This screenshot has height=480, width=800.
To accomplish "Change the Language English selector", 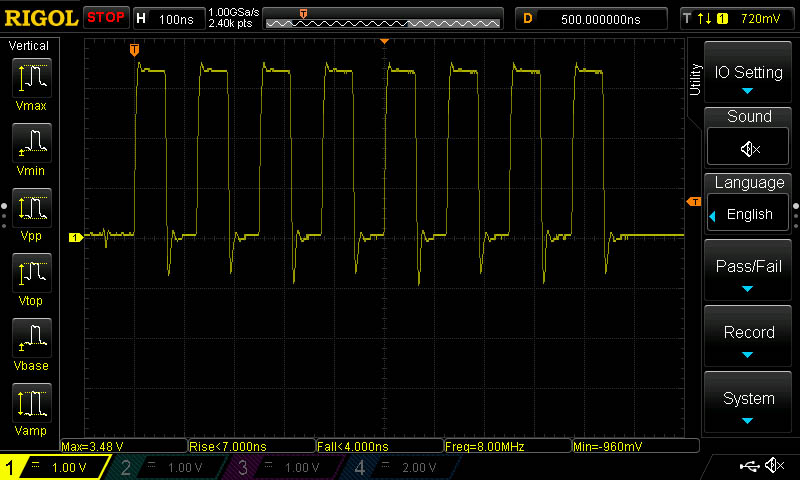I will point(748,213).
